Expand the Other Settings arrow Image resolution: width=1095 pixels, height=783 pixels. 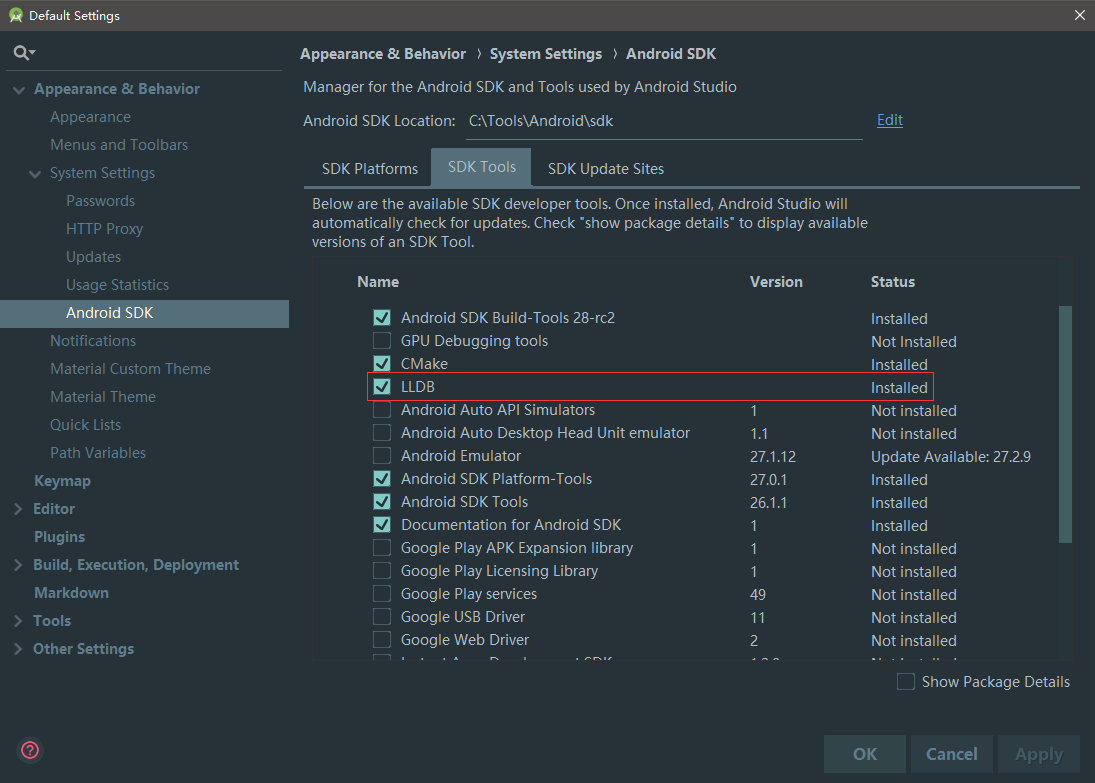18,648
